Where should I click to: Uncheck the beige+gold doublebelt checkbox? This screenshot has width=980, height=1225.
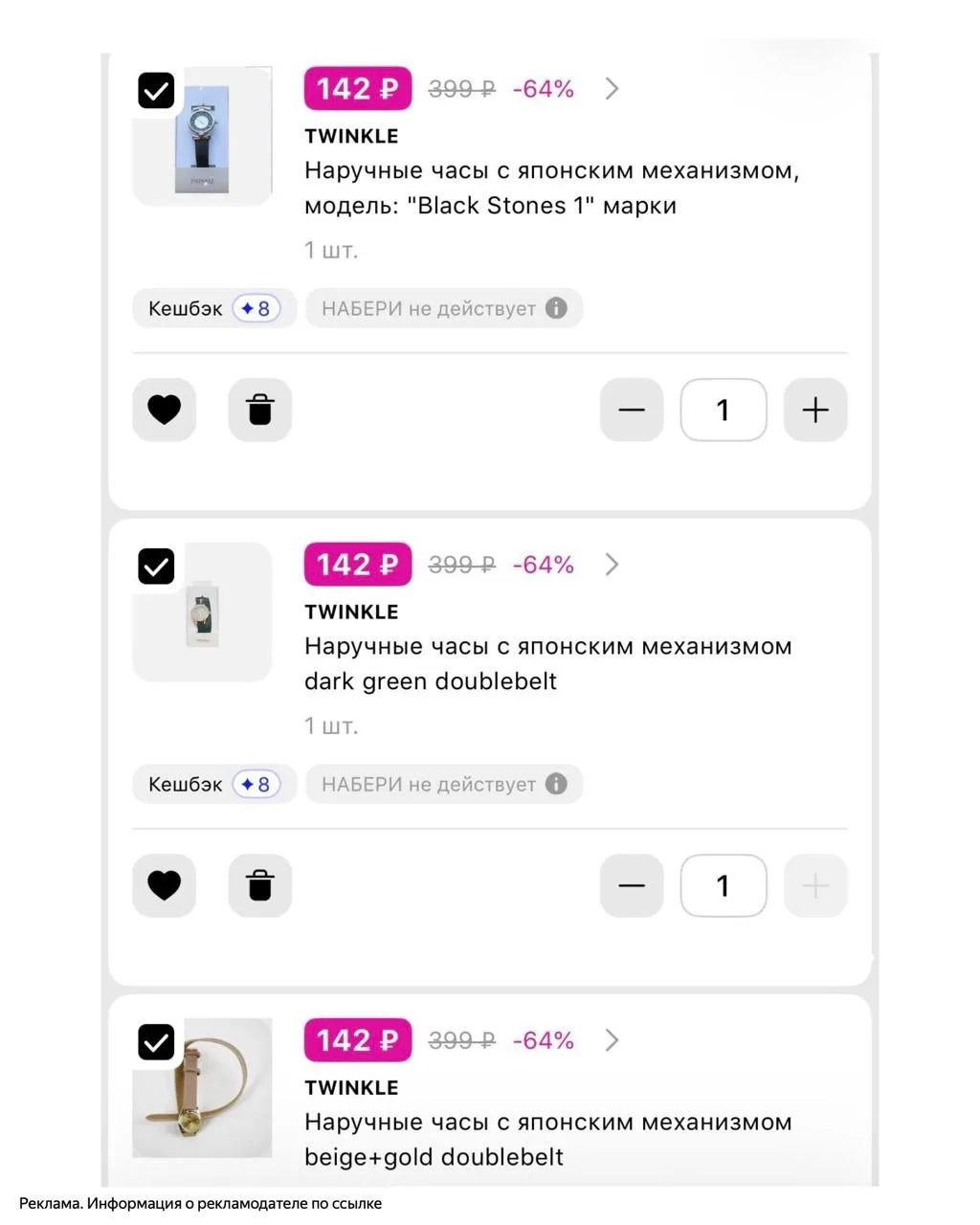pos(156,1041)
